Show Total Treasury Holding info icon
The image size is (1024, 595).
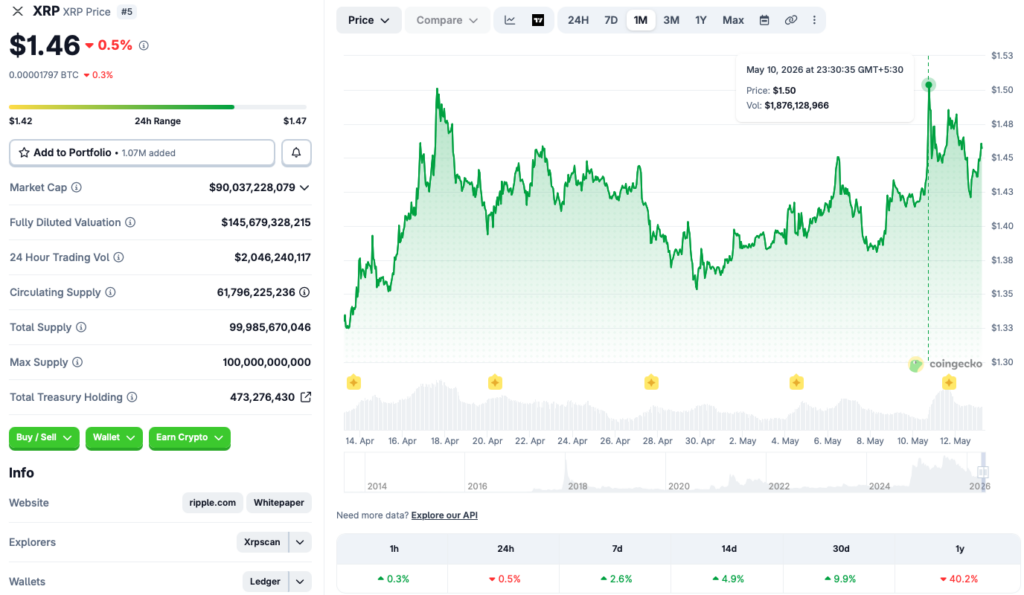coord(132,397)
